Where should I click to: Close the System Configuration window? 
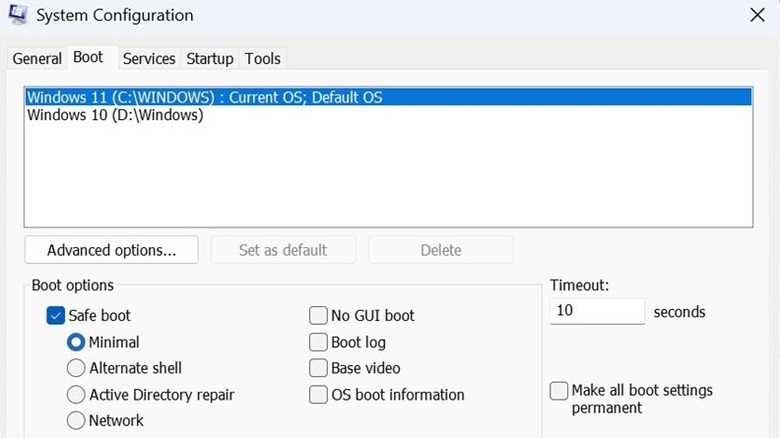pos(757,15)
